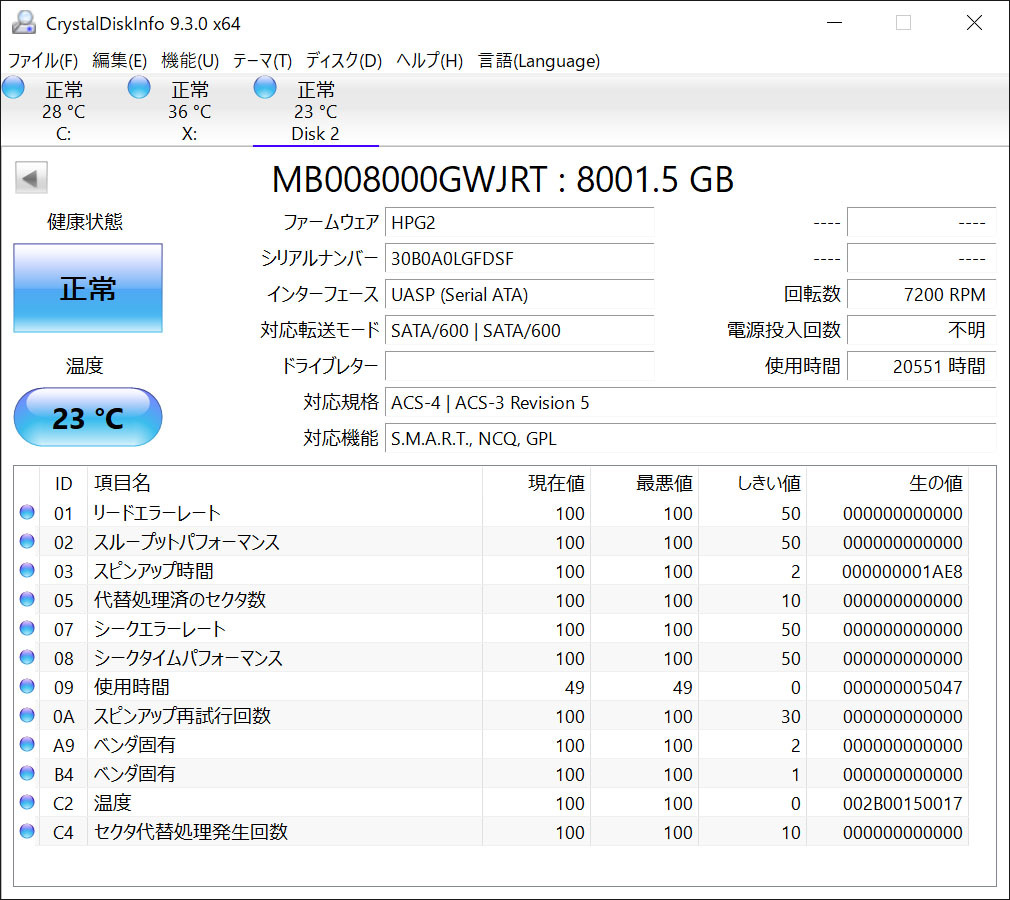Open the テーマ(T) menu
This screenshot has height=900, width=1010.
point(262,61)
